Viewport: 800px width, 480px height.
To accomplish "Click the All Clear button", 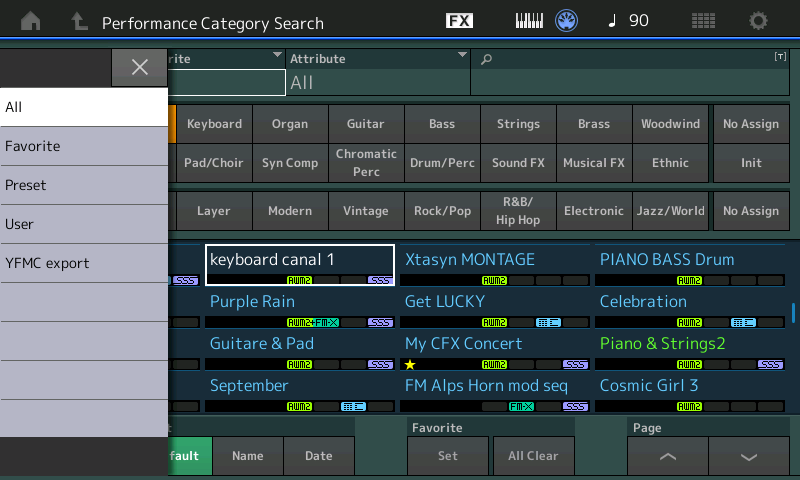I will (533, 456).
